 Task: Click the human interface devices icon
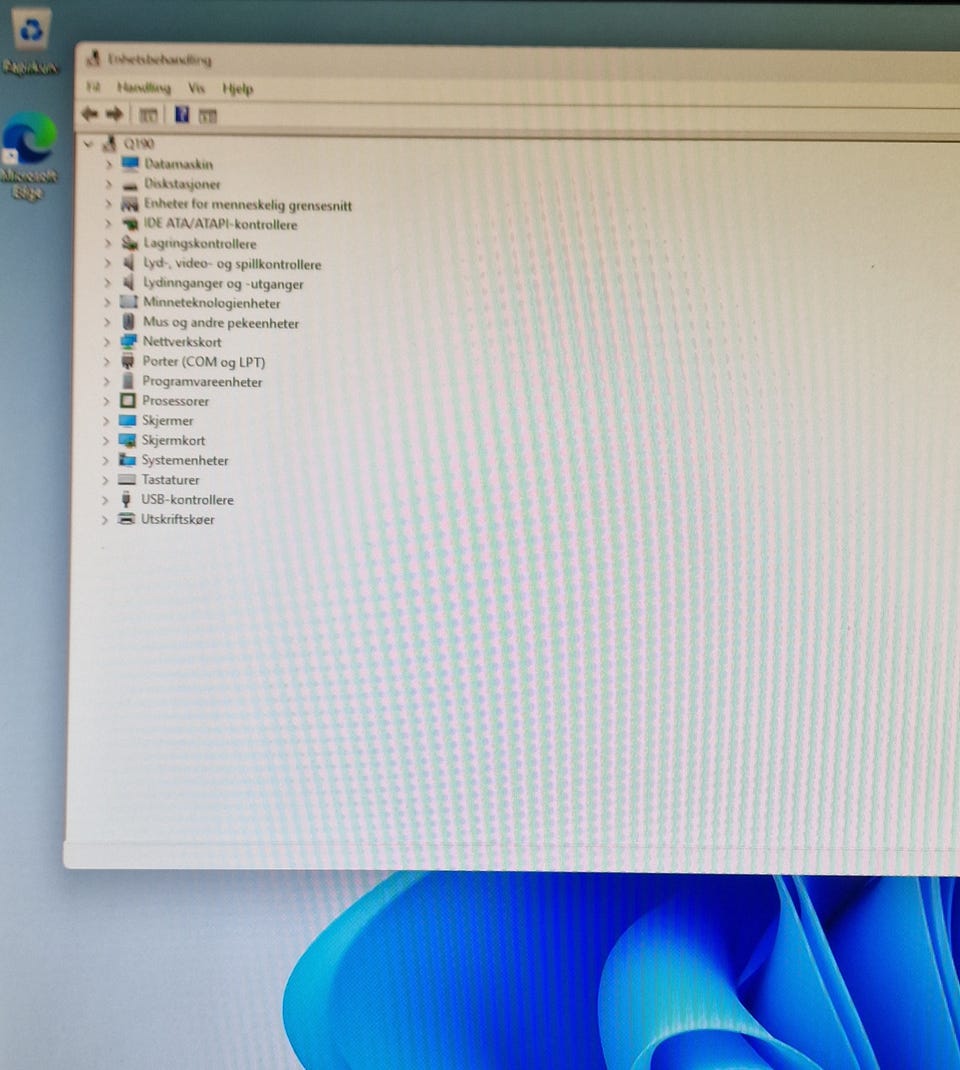130,203
